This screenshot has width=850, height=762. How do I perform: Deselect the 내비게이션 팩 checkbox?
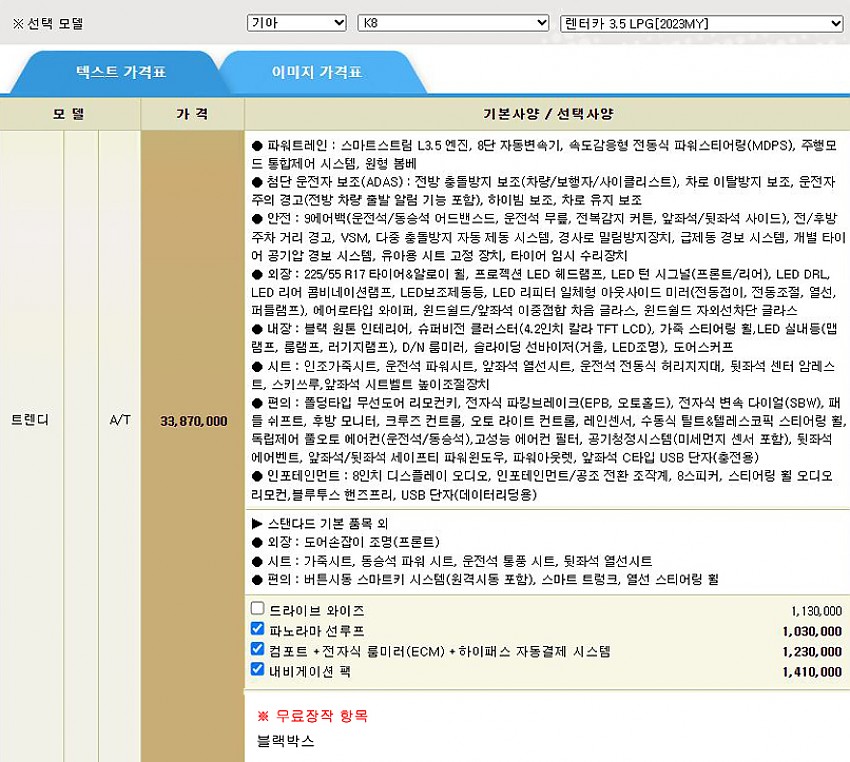tap(258, 670)
